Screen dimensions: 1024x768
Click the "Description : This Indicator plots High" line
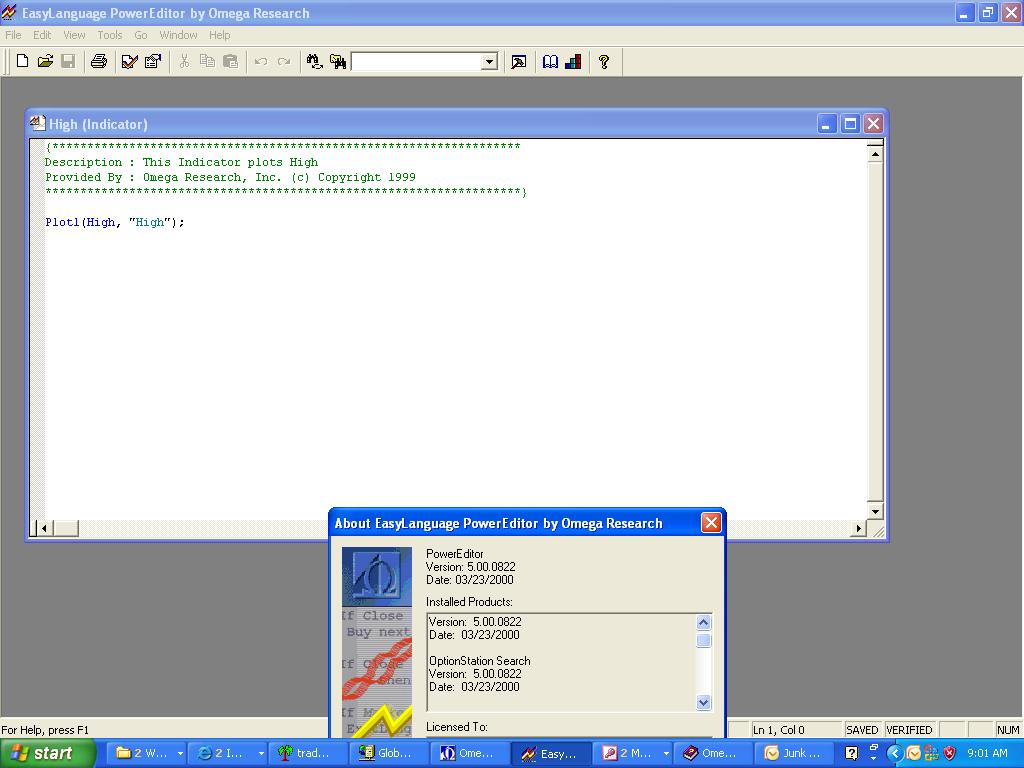(x=182, y=162)
